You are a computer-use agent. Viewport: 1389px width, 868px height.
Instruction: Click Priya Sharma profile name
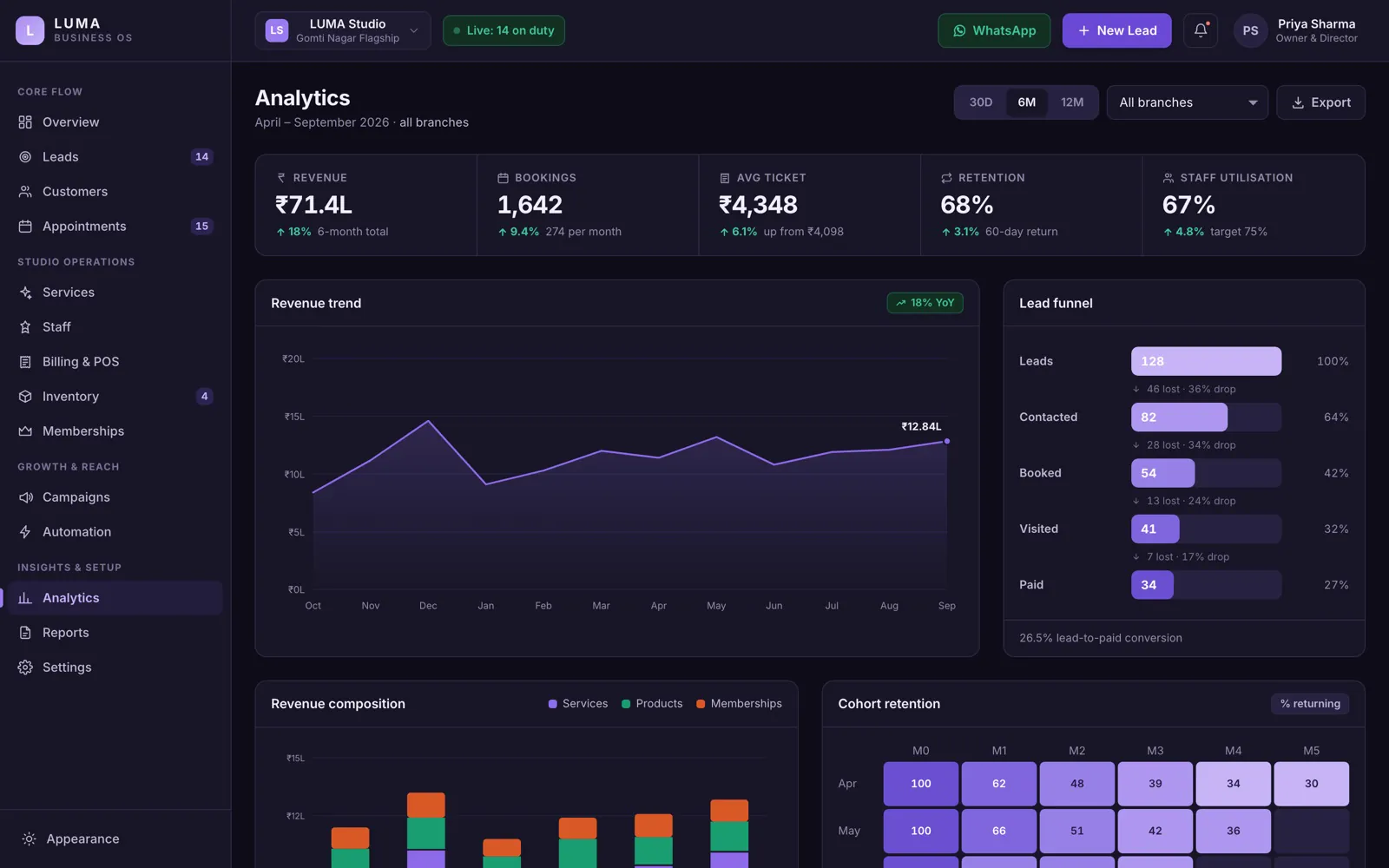click(1316, 24)
